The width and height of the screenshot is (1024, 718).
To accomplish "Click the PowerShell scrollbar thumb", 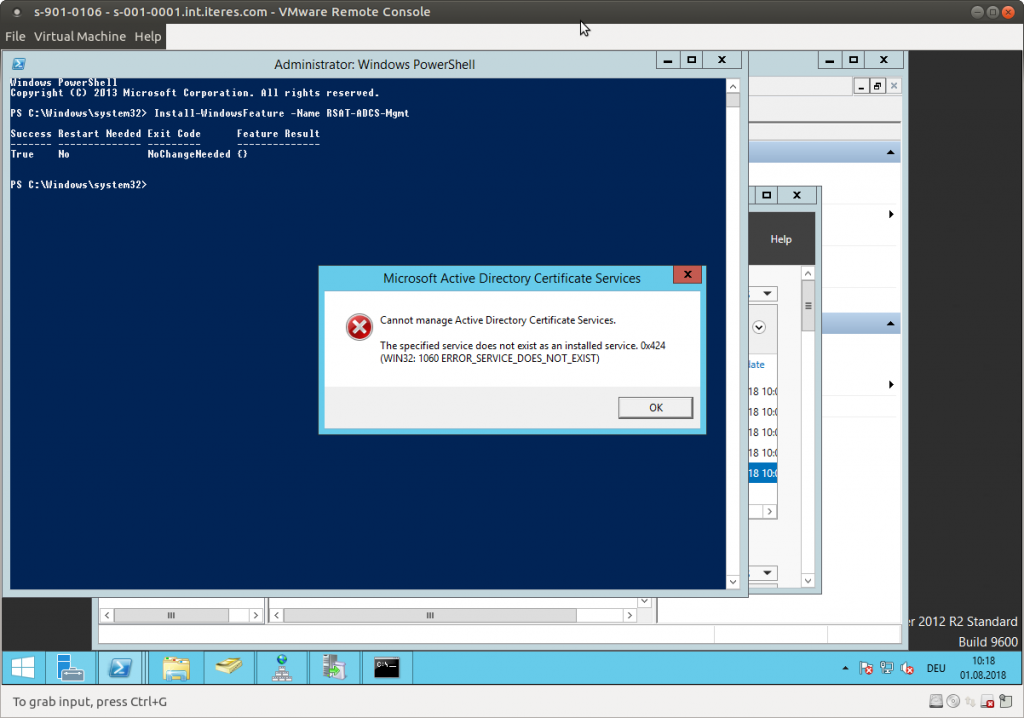I will 733,100.
